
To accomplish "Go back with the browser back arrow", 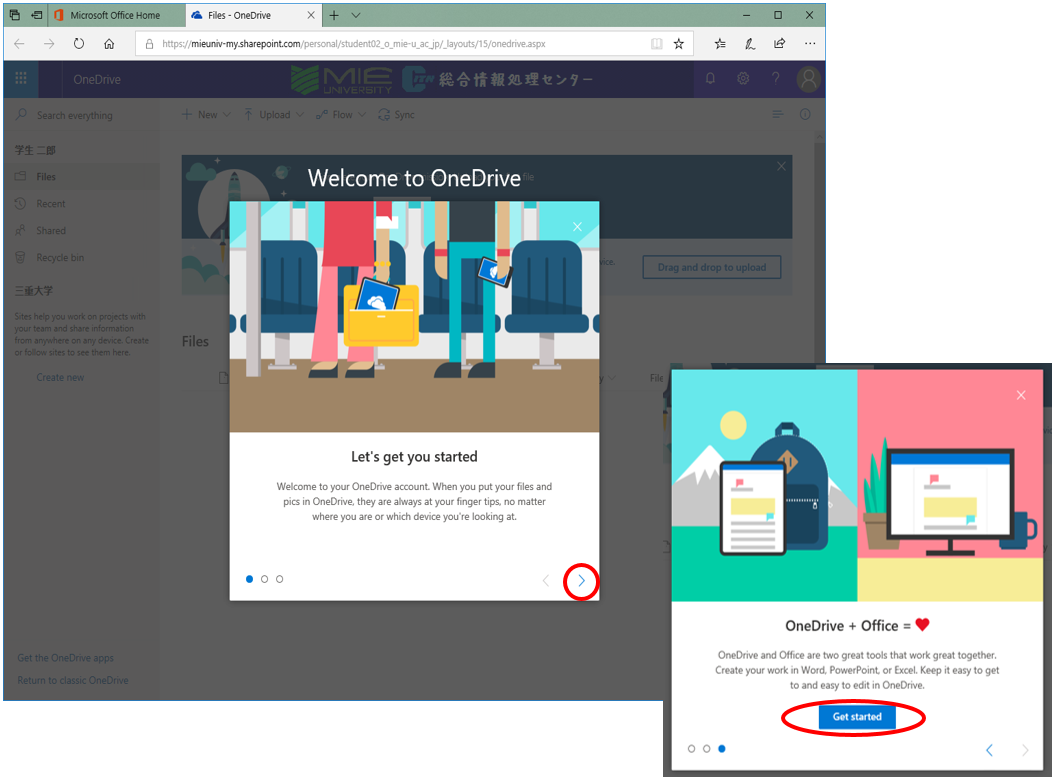I will [x=19, y=44].
